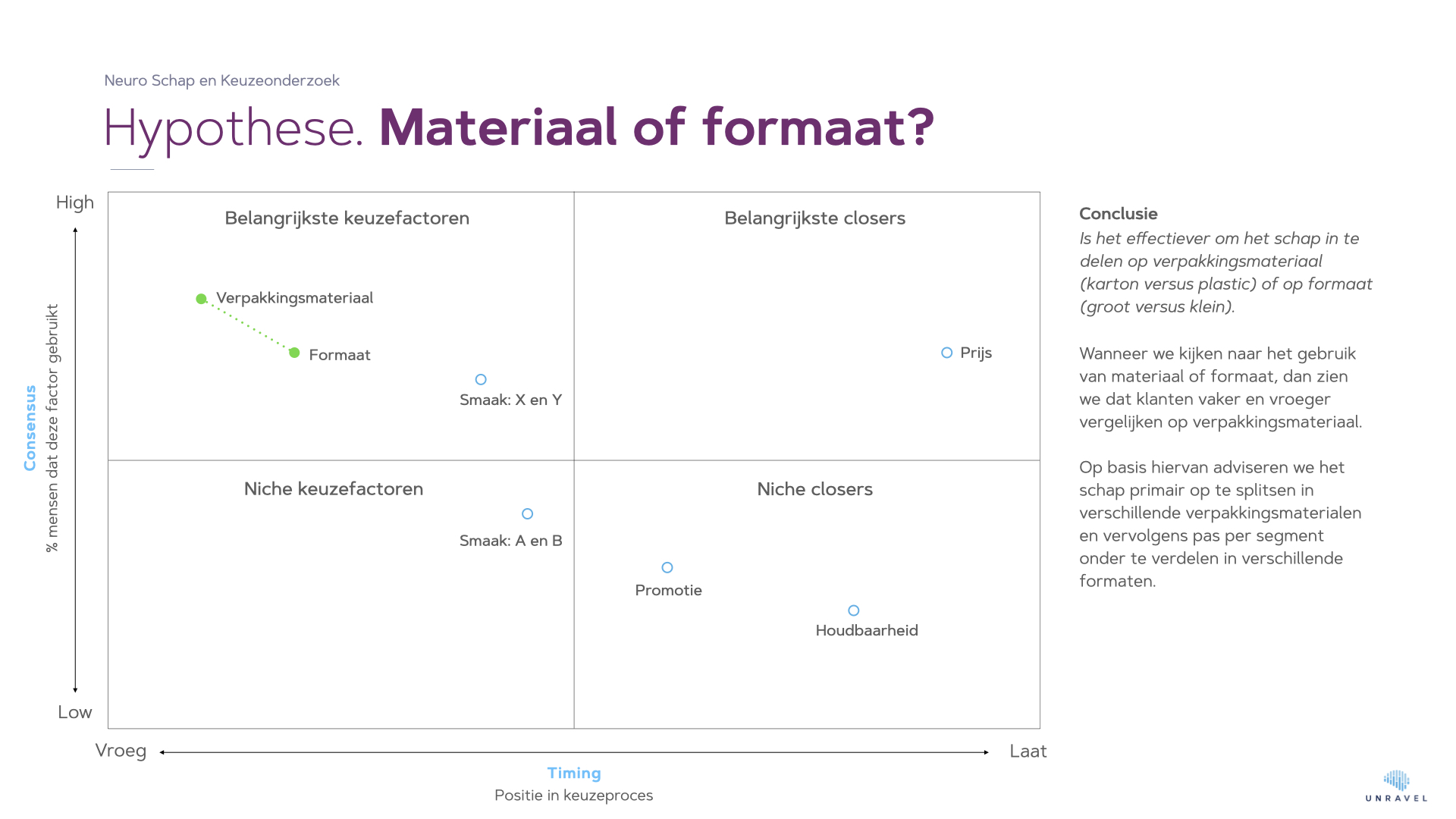
Task: Click the Laat label on timing axis
Action: point(1028,752)
